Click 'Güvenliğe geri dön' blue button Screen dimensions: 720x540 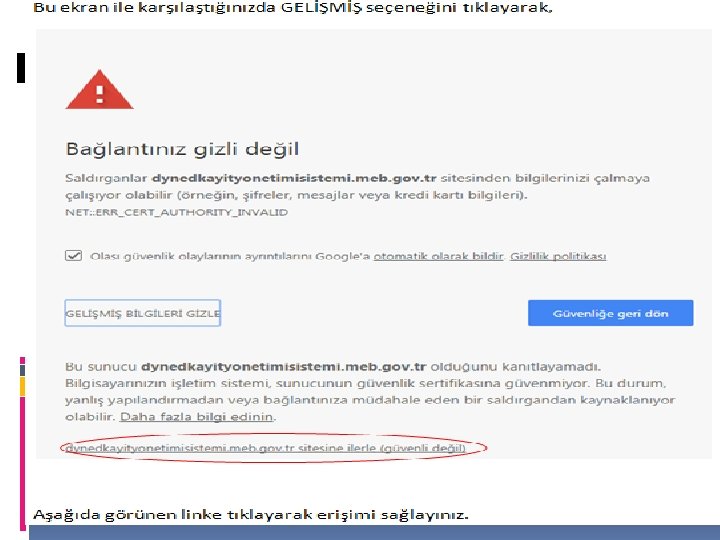coord(610,313)
